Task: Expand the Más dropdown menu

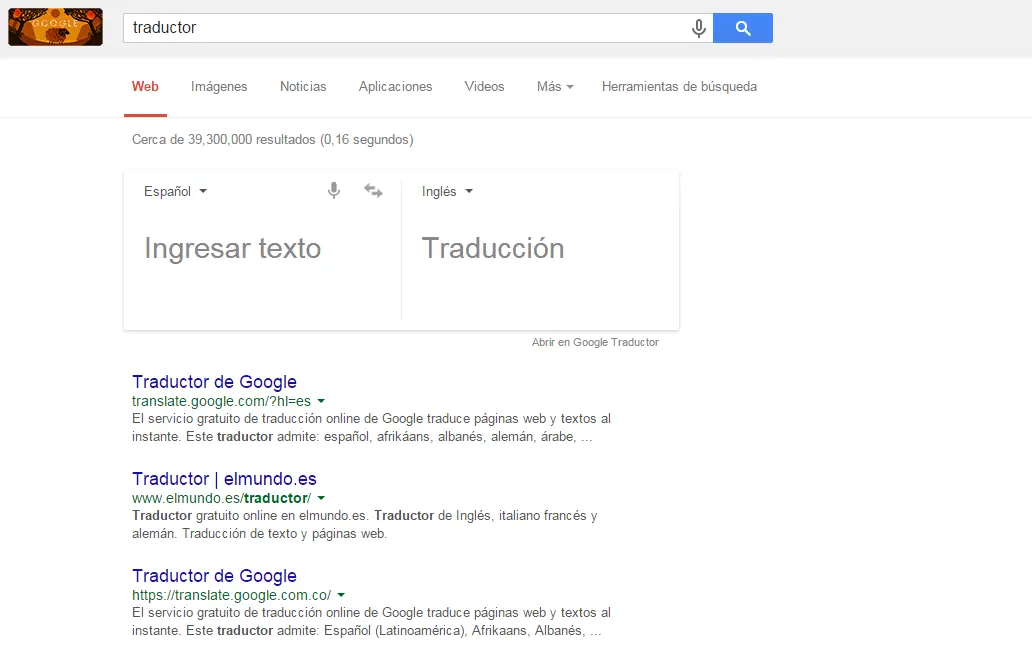Action: coord(555,86)
